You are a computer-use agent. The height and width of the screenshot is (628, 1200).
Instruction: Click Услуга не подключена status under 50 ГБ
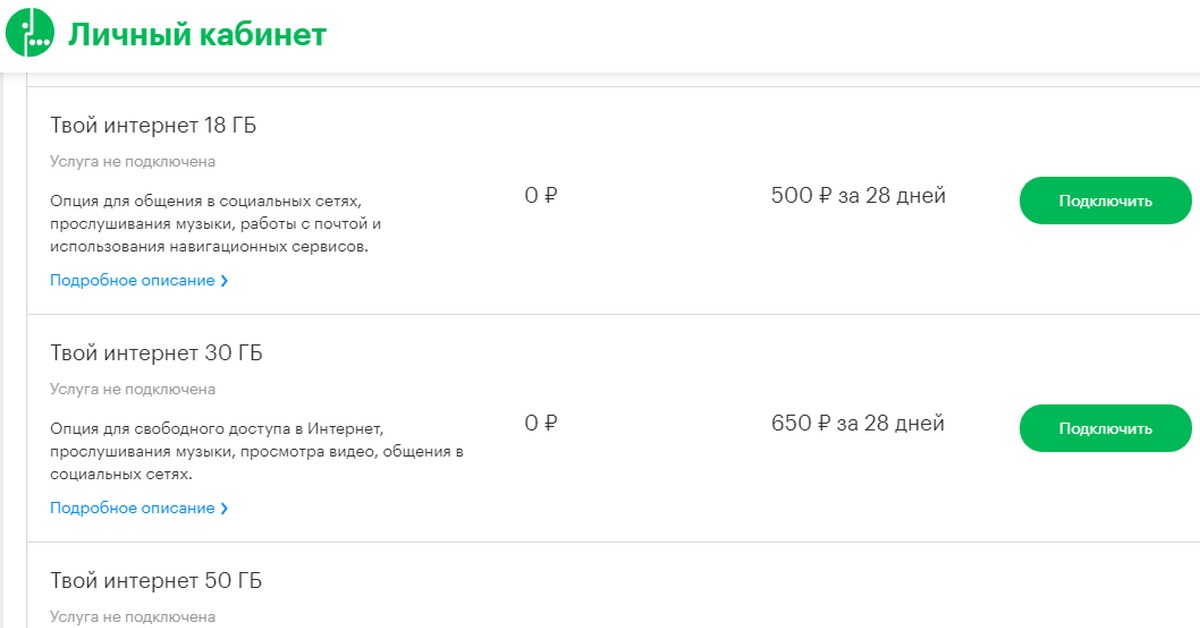pos(132,617)
